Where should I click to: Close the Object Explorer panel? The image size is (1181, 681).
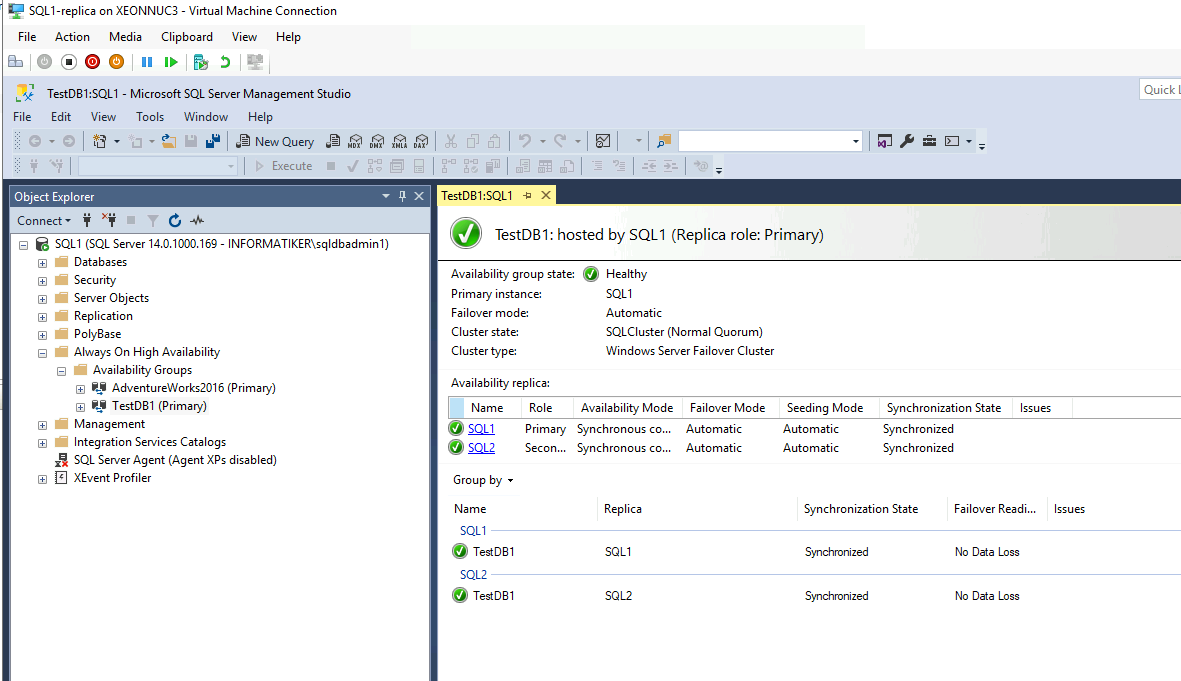point(420,196)
